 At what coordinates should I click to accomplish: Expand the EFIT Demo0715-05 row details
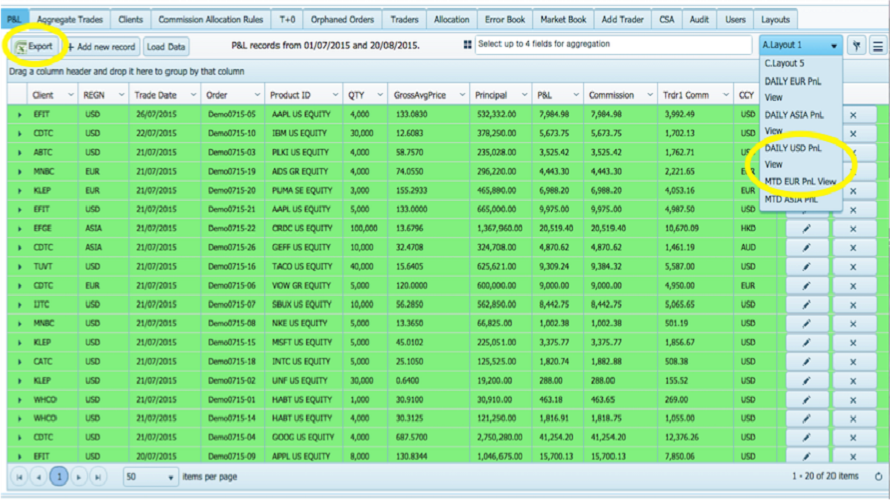(x=20, y=115)
